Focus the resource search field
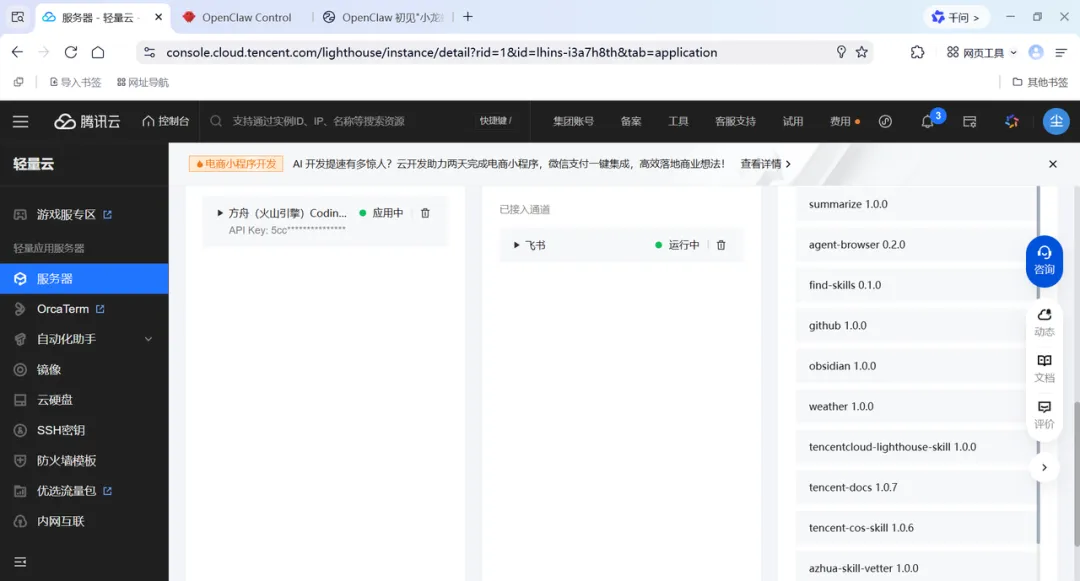Screen dimensions: 1080x581 [x=344, y=121]
